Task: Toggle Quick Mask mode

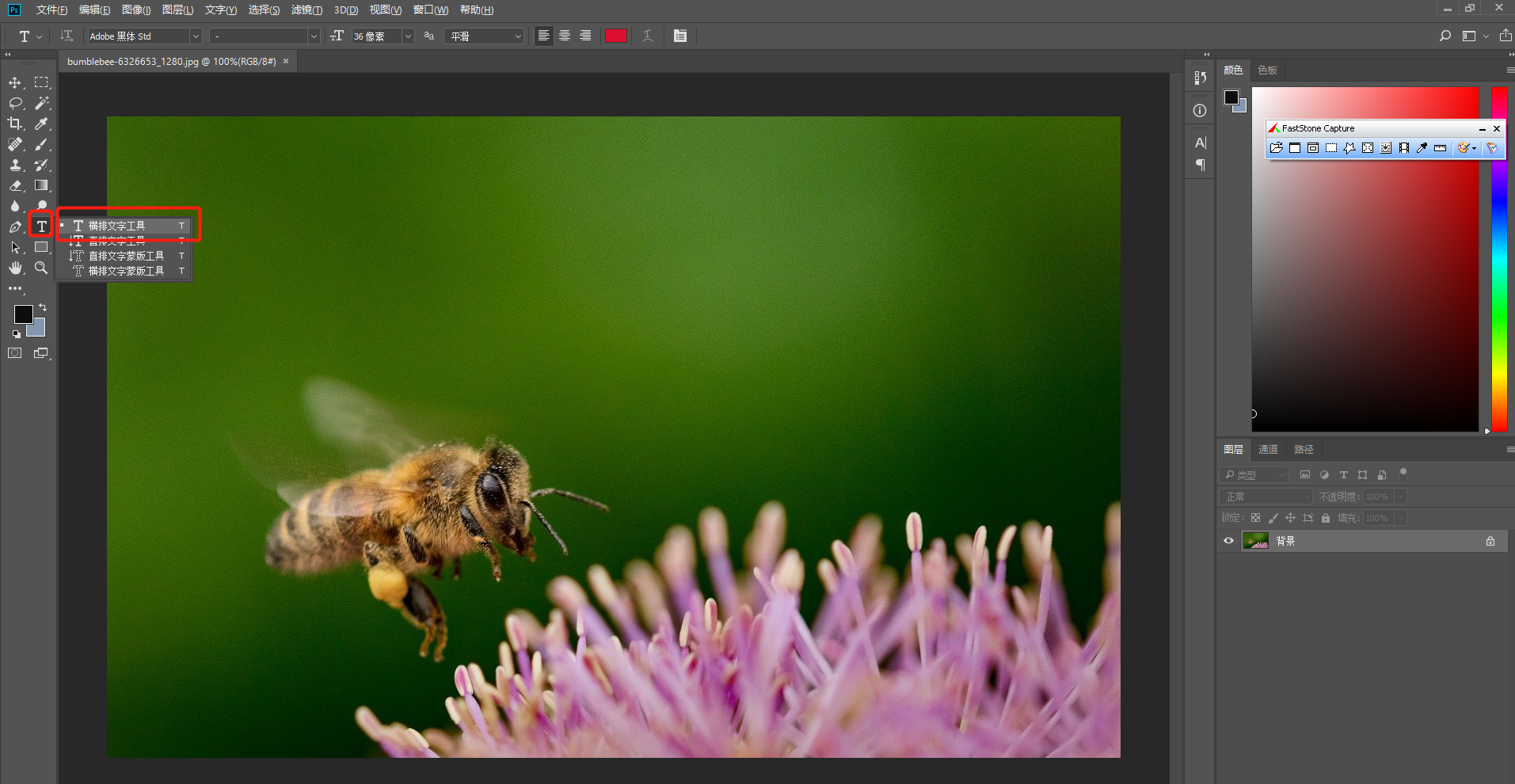Action: (x=15, y=353)
